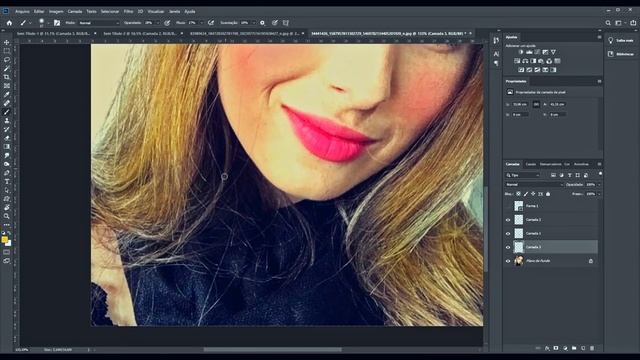This screenshot has width=640, height=360.
Task: Hide the Camada 1 layer
Action: 508,233
